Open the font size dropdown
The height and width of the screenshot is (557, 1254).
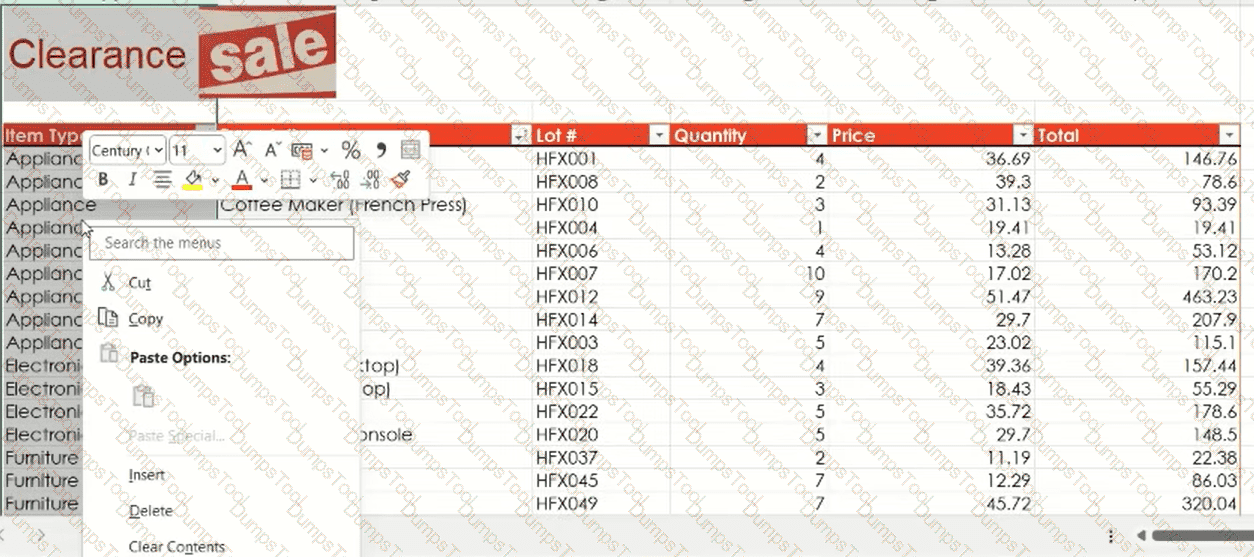[x=217, y=151]
